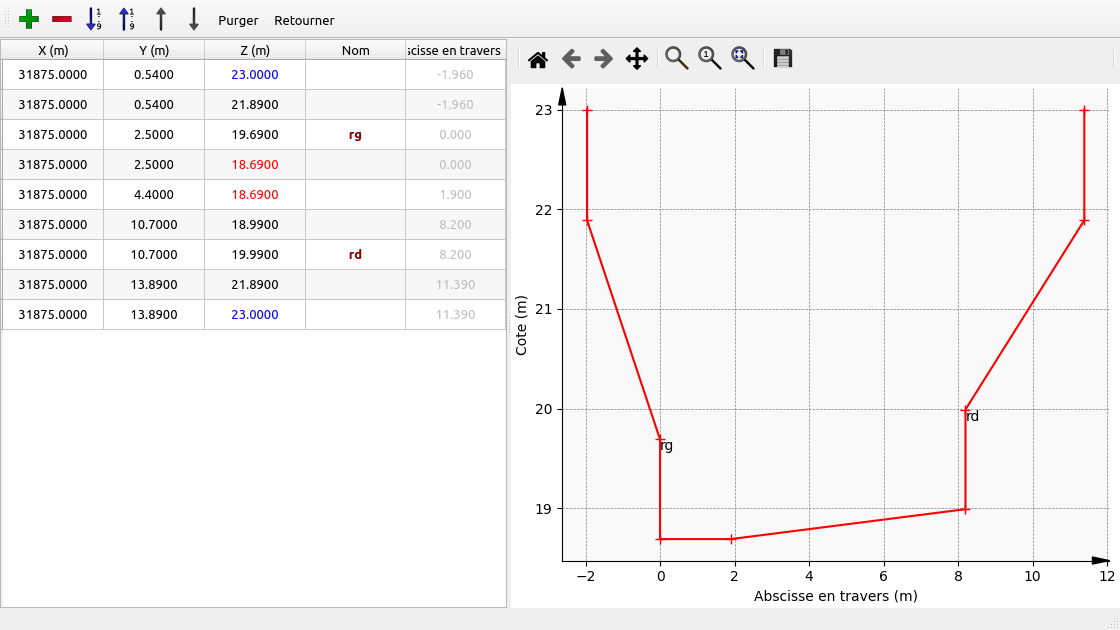Sort points in ascending order

click(94, 19)
